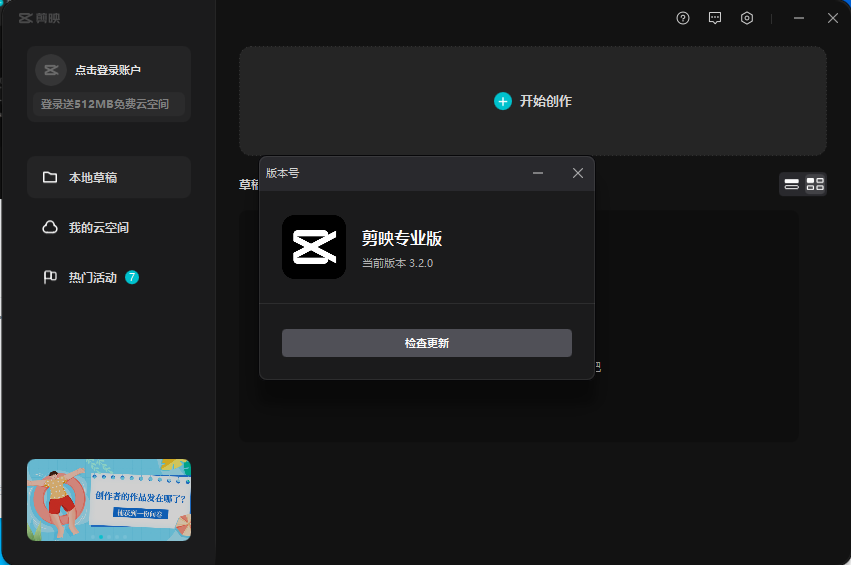Minimize the 版本号 dialog

tap(538, 173)
